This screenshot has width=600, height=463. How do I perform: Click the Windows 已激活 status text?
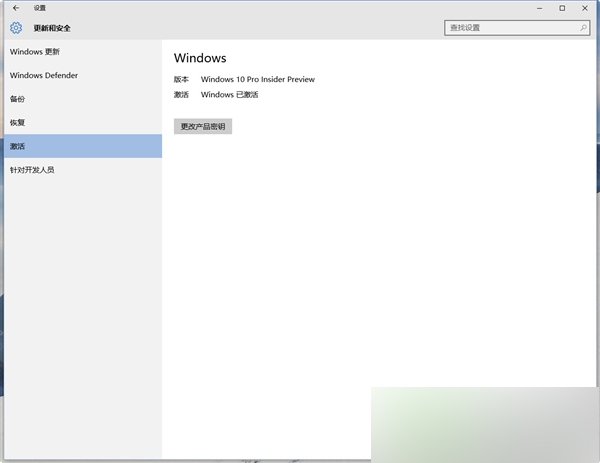coord(230,95)
